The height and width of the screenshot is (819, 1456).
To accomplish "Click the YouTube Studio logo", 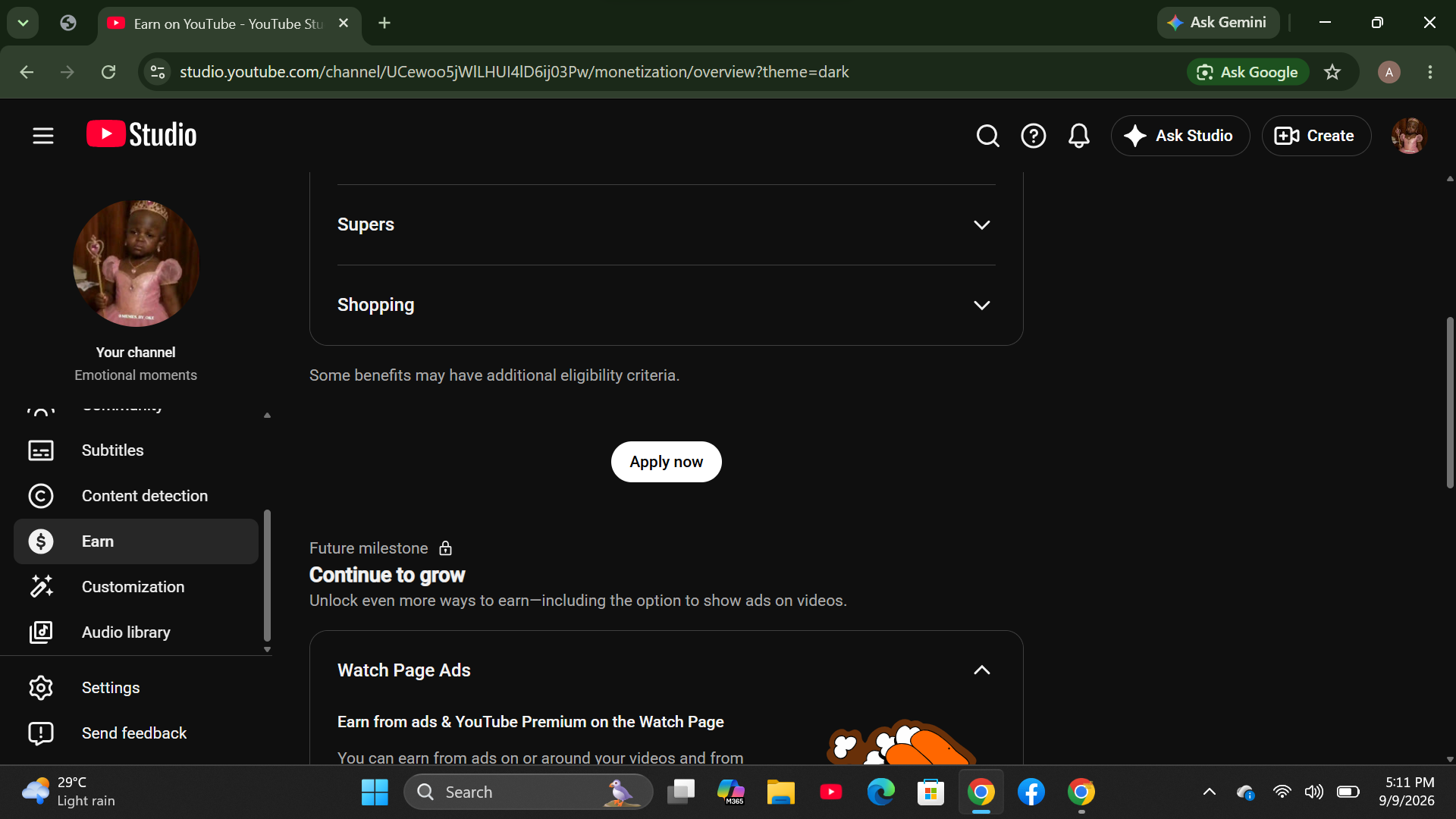I will pos(141,134).
